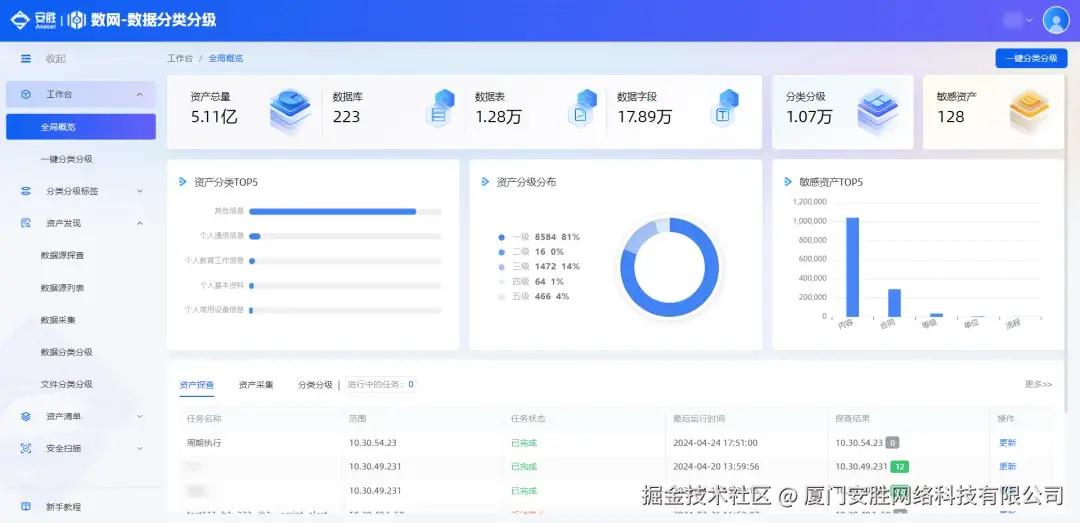Open the user account dropdown arrow
The height and width of the screenshot is (523, 1080).
coord(1030,21)
